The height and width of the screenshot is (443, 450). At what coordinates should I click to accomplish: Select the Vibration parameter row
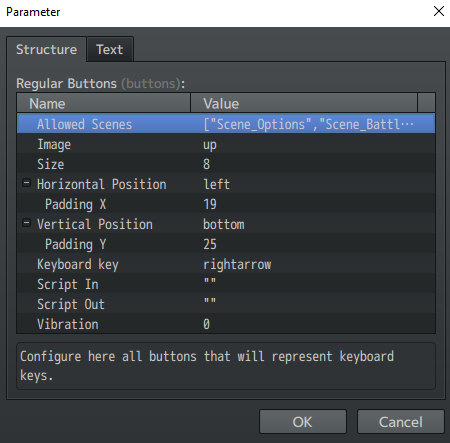[226, 324]
